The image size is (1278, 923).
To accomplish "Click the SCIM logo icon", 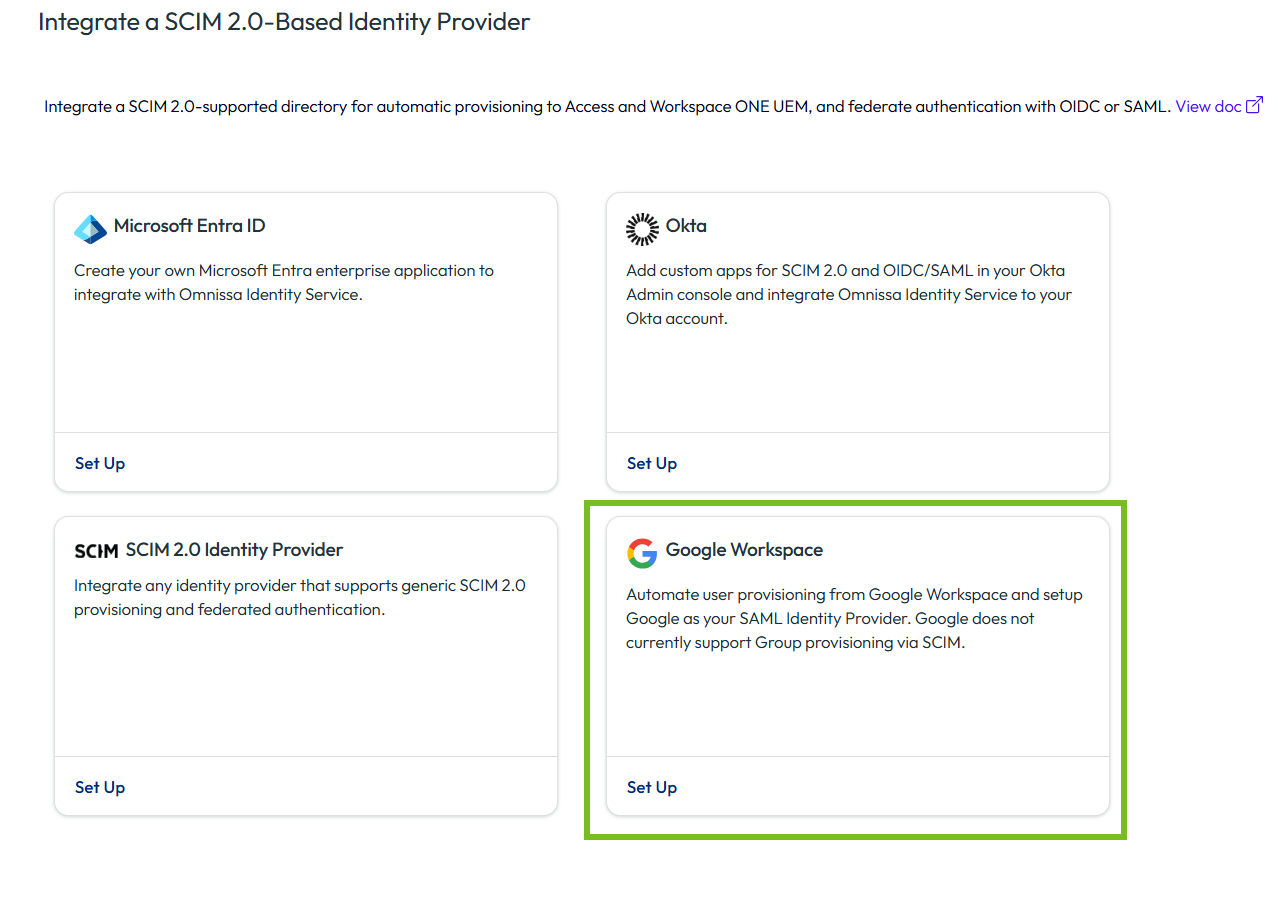I will [96, 551].
